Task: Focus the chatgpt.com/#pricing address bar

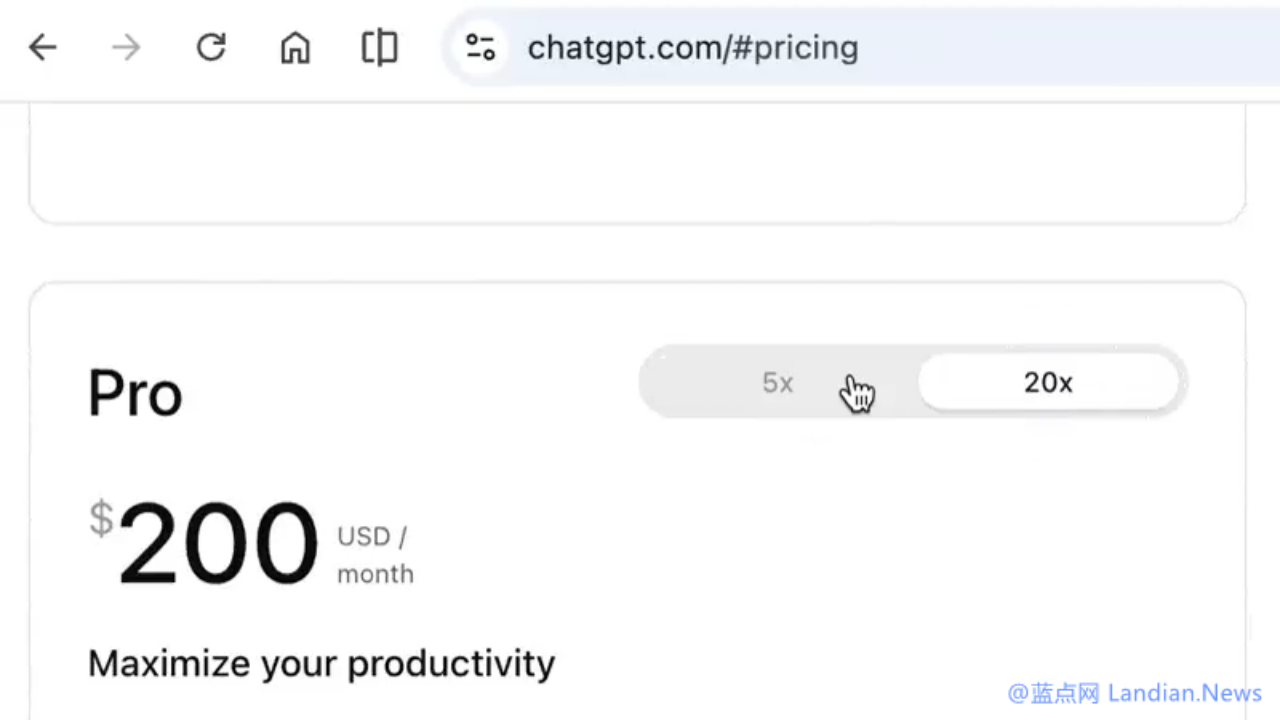Action: click(692, 48)
